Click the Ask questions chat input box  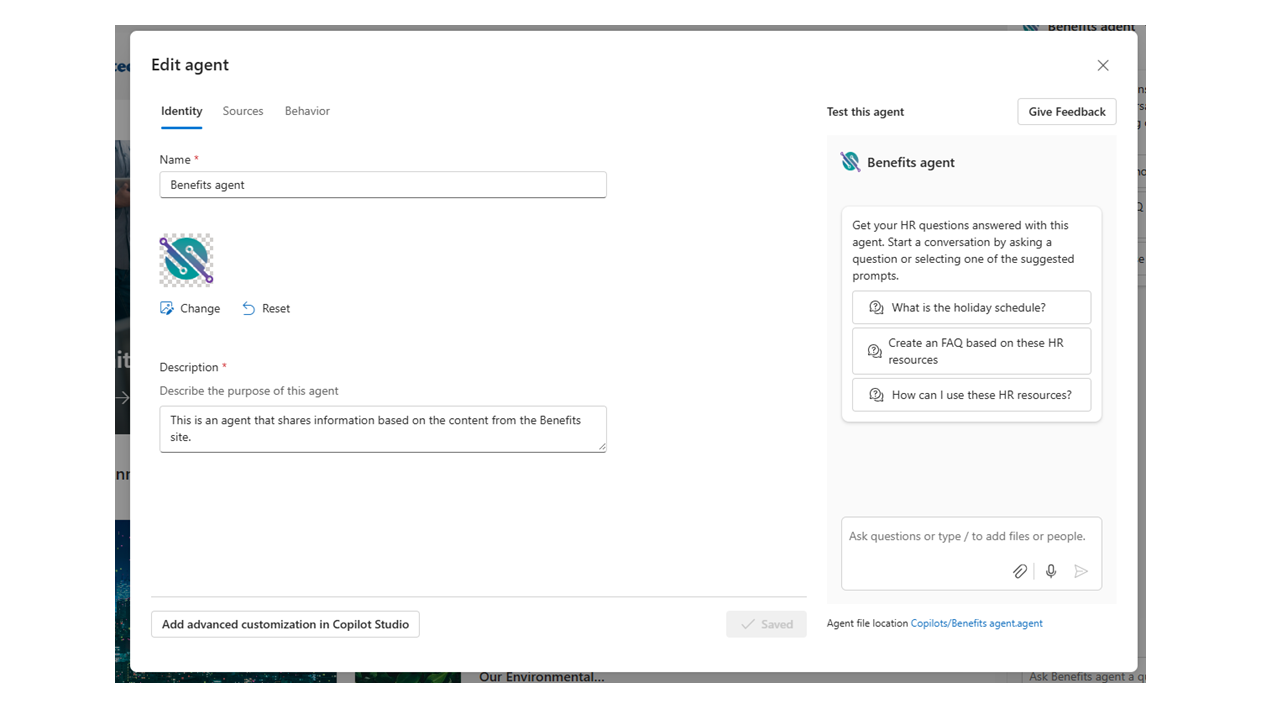click(971, 553)
